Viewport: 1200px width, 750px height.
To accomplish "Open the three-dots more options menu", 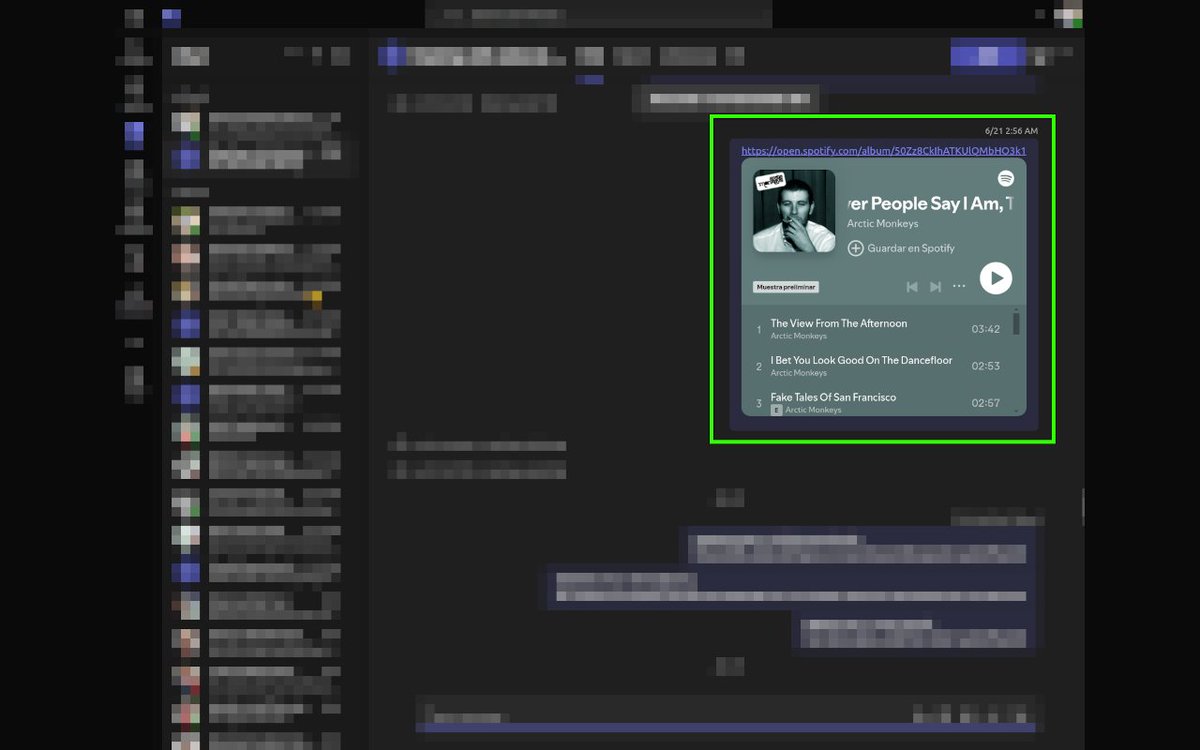I will point(959,287).
